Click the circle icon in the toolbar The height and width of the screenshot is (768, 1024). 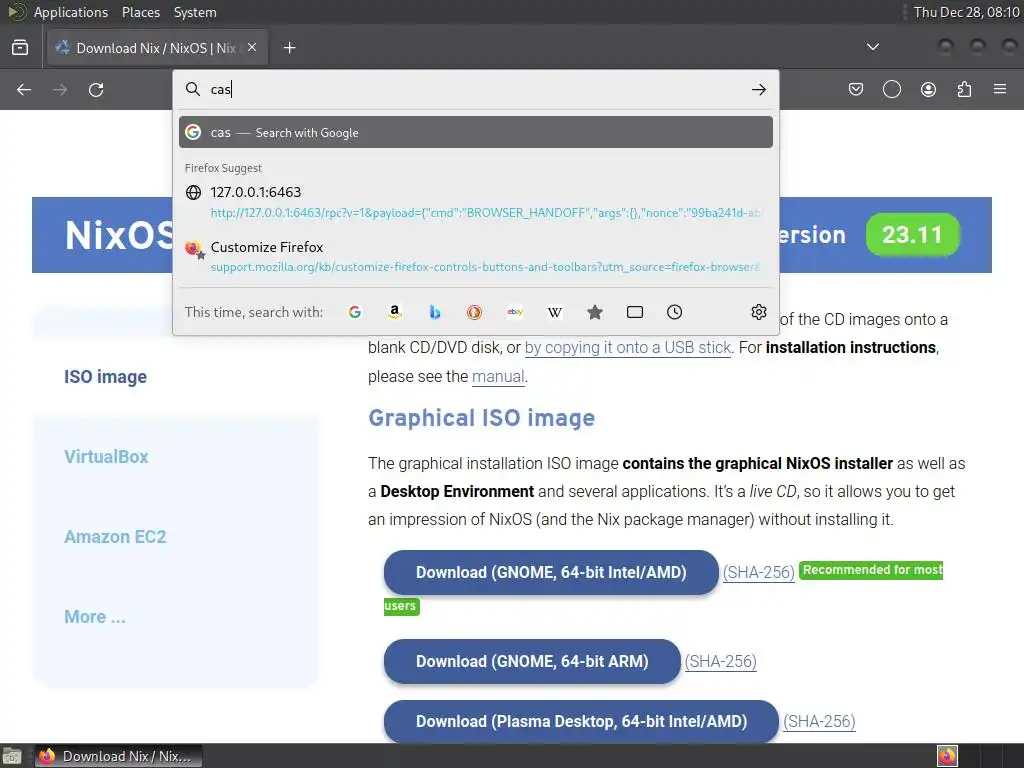pyautogui.click(x=891, y=89)
